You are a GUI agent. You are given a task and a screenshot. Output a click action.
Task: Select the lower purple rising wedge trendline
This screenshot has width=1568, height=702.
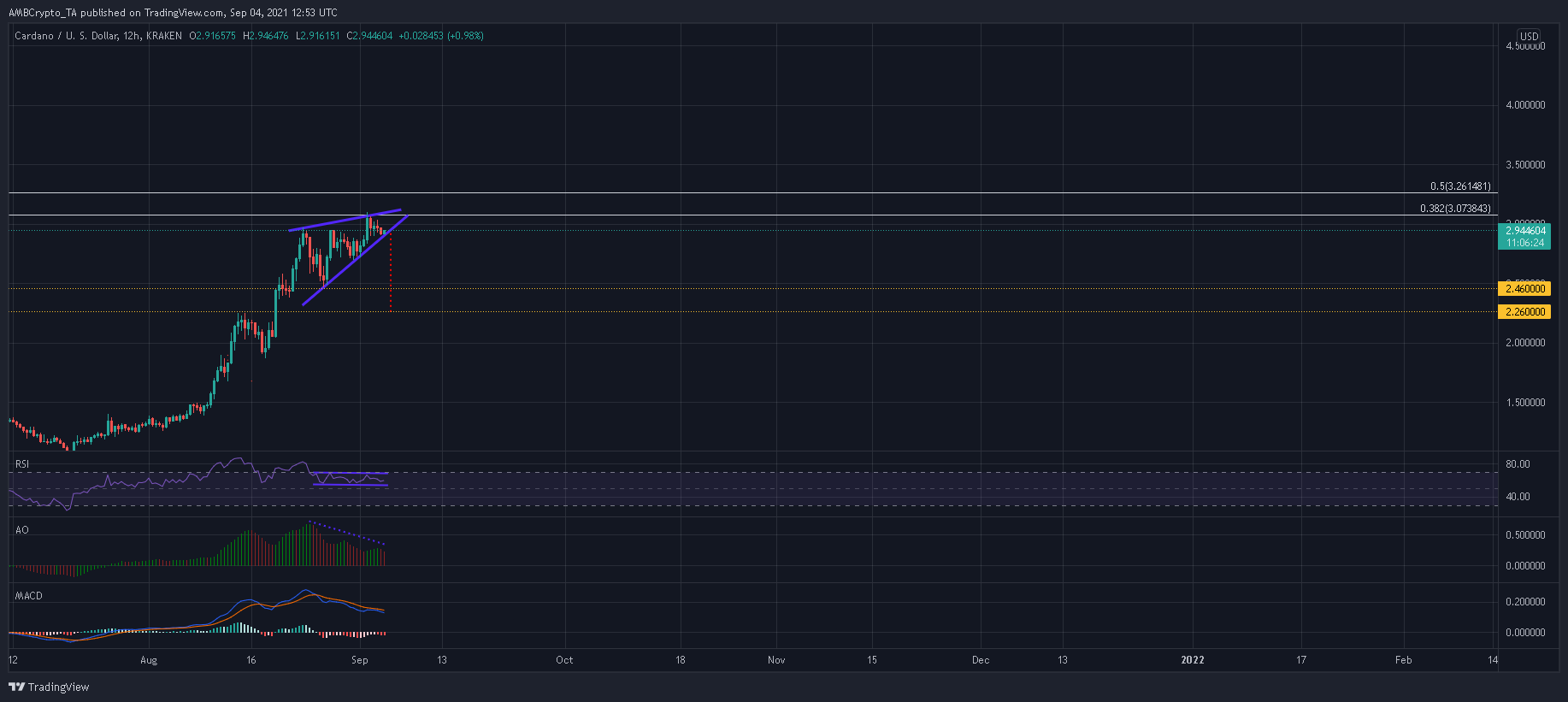(355, 260)
